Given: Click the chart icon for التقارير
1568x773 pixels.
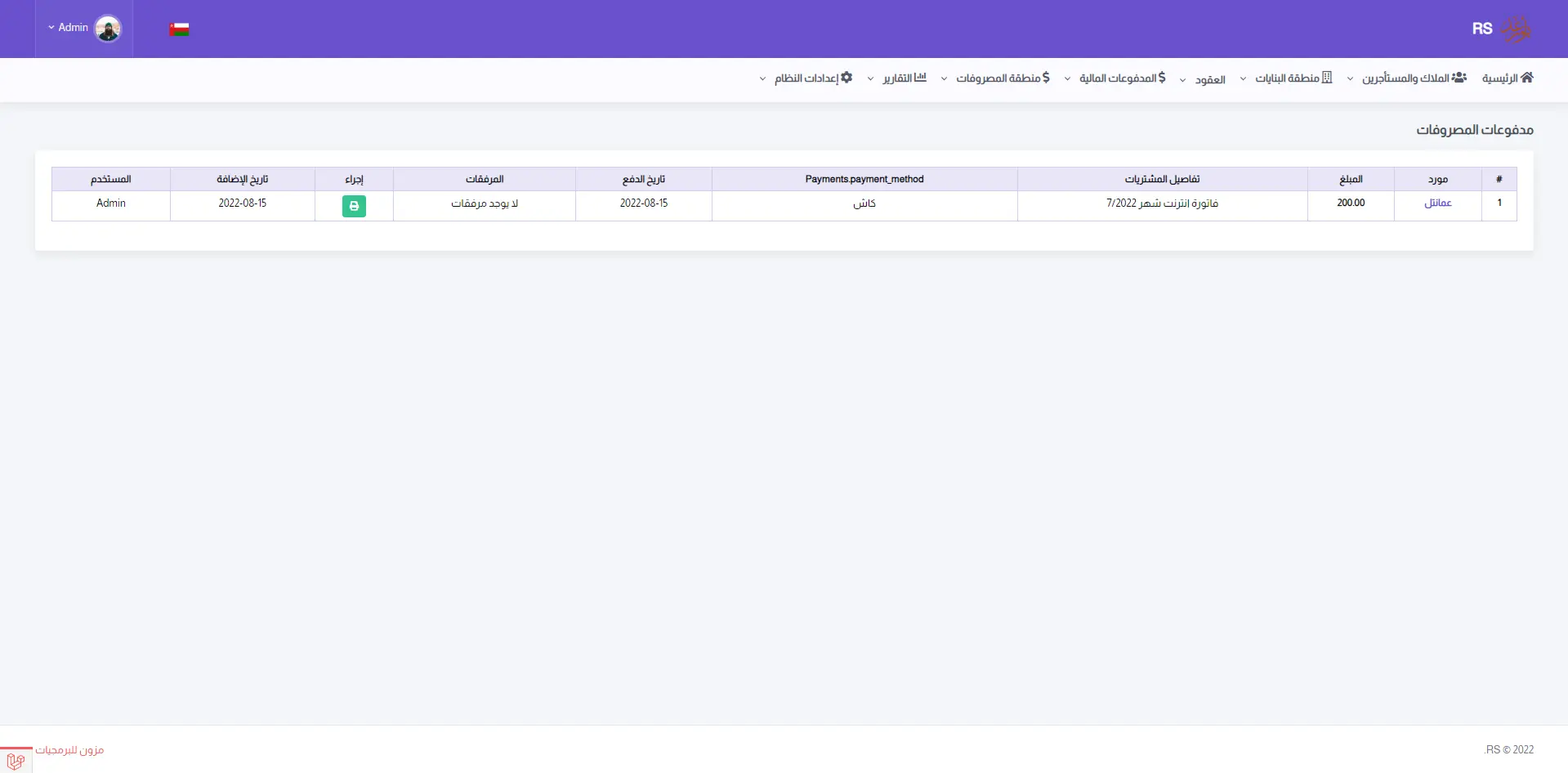Looking at the screenshot, I should tap(920, 78).
